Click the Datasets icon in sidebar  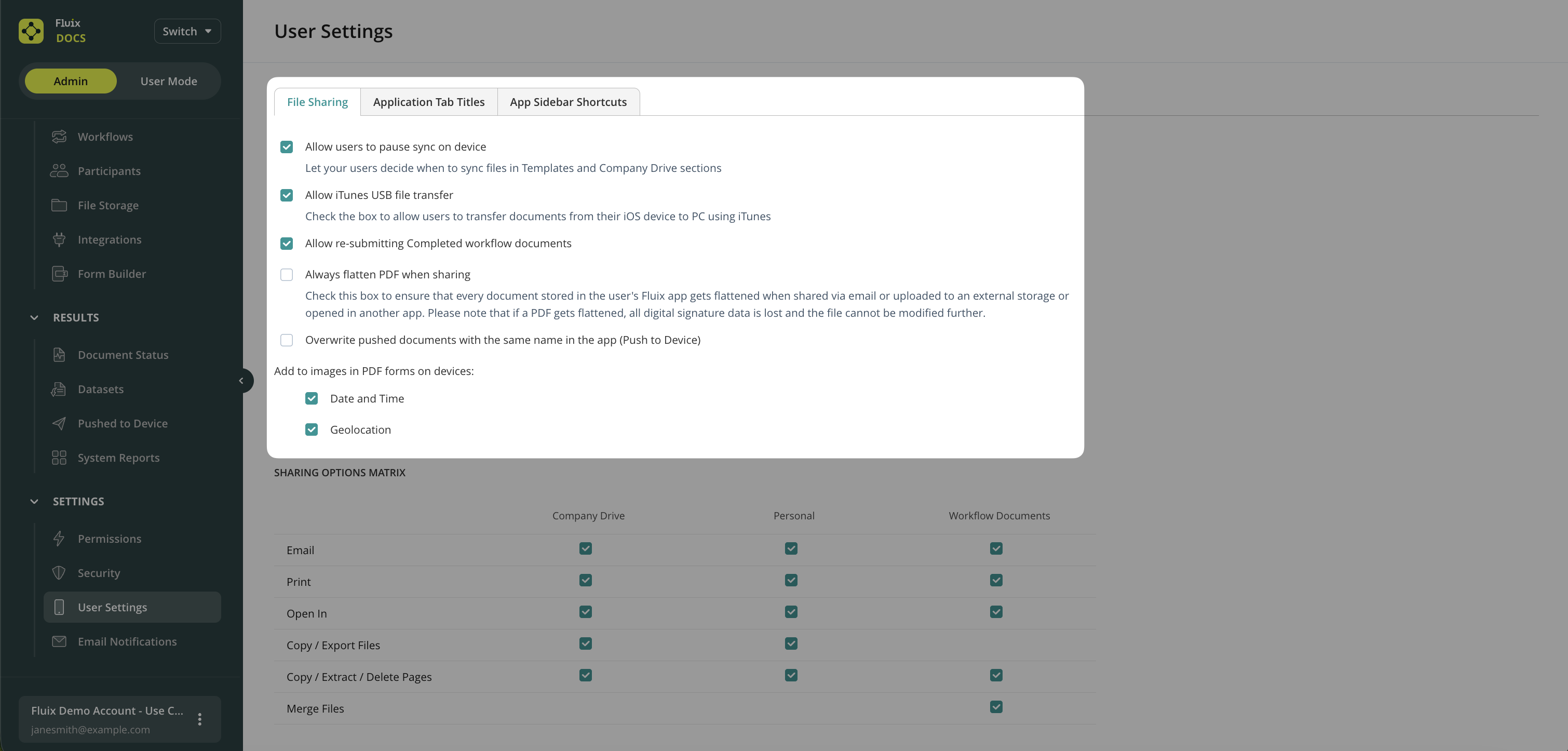pyautogui.click(x=59, y=388)
